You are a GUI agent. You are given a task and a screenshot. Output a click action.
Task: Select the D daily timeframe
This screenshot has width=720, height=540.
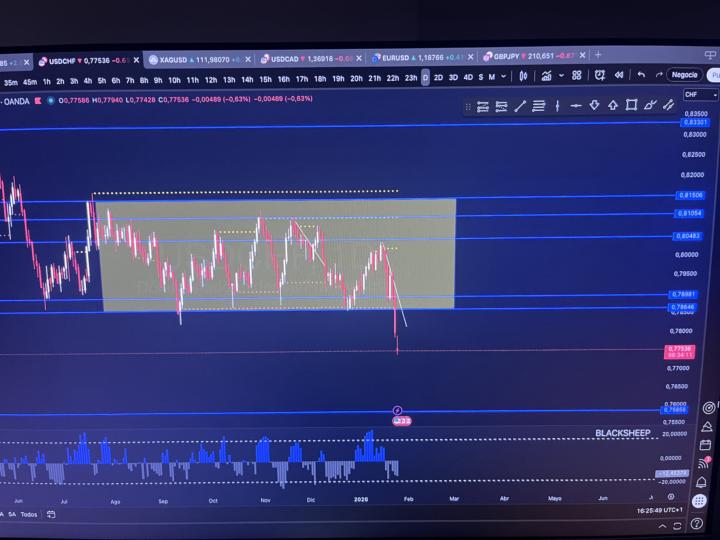[425, 78]
